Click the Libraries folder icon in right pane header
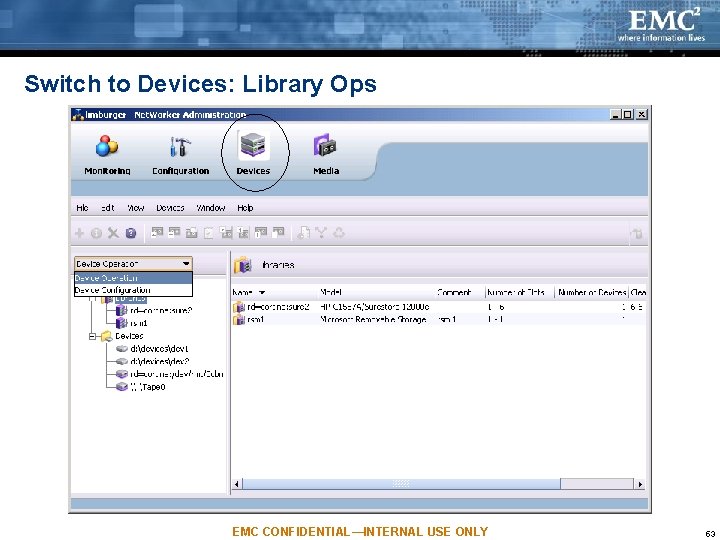This screenshot has width=720, height=540. click(x=243, y=265)
